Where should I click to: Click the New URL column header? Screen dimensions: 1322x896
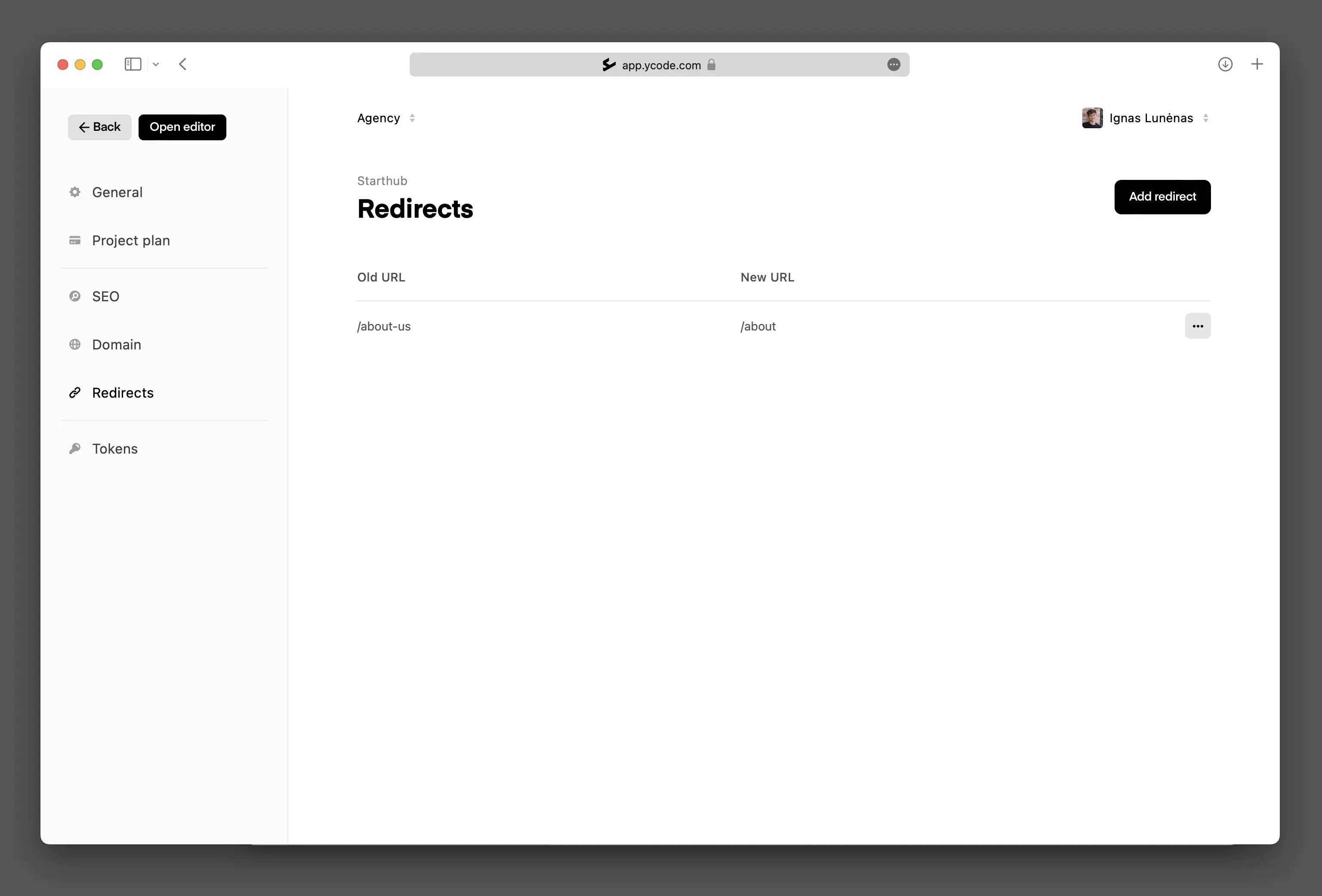[767, 278]
